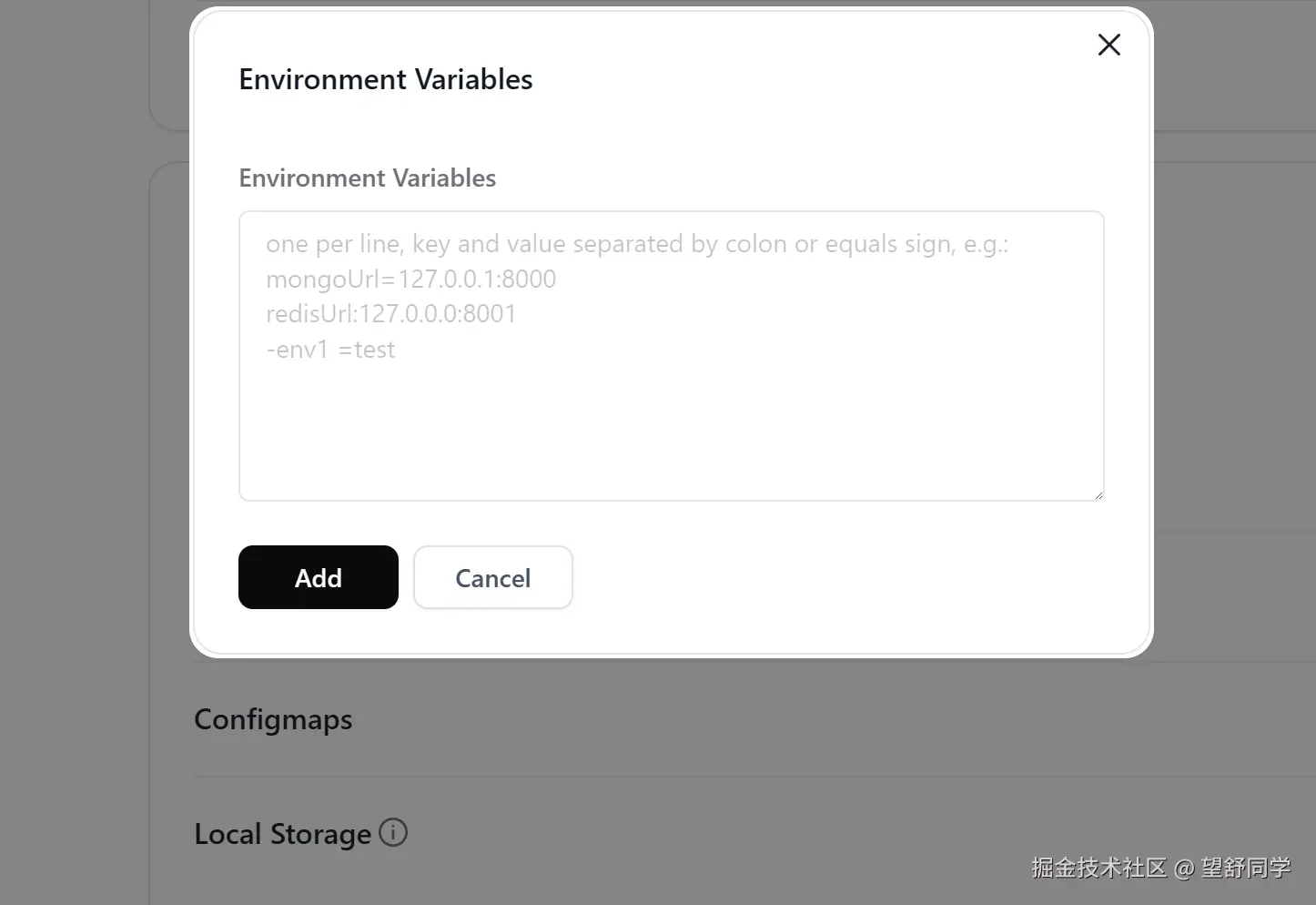Click the divider line below Configmaps

728,777
